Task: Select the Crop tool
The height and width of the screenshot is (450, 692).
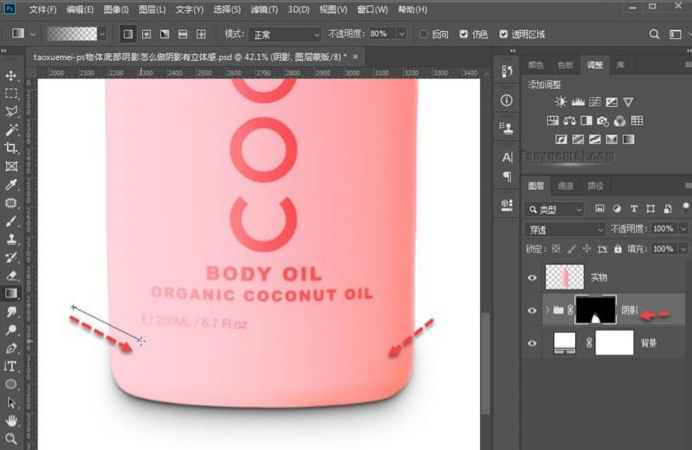Action: [x=11, y=148]
